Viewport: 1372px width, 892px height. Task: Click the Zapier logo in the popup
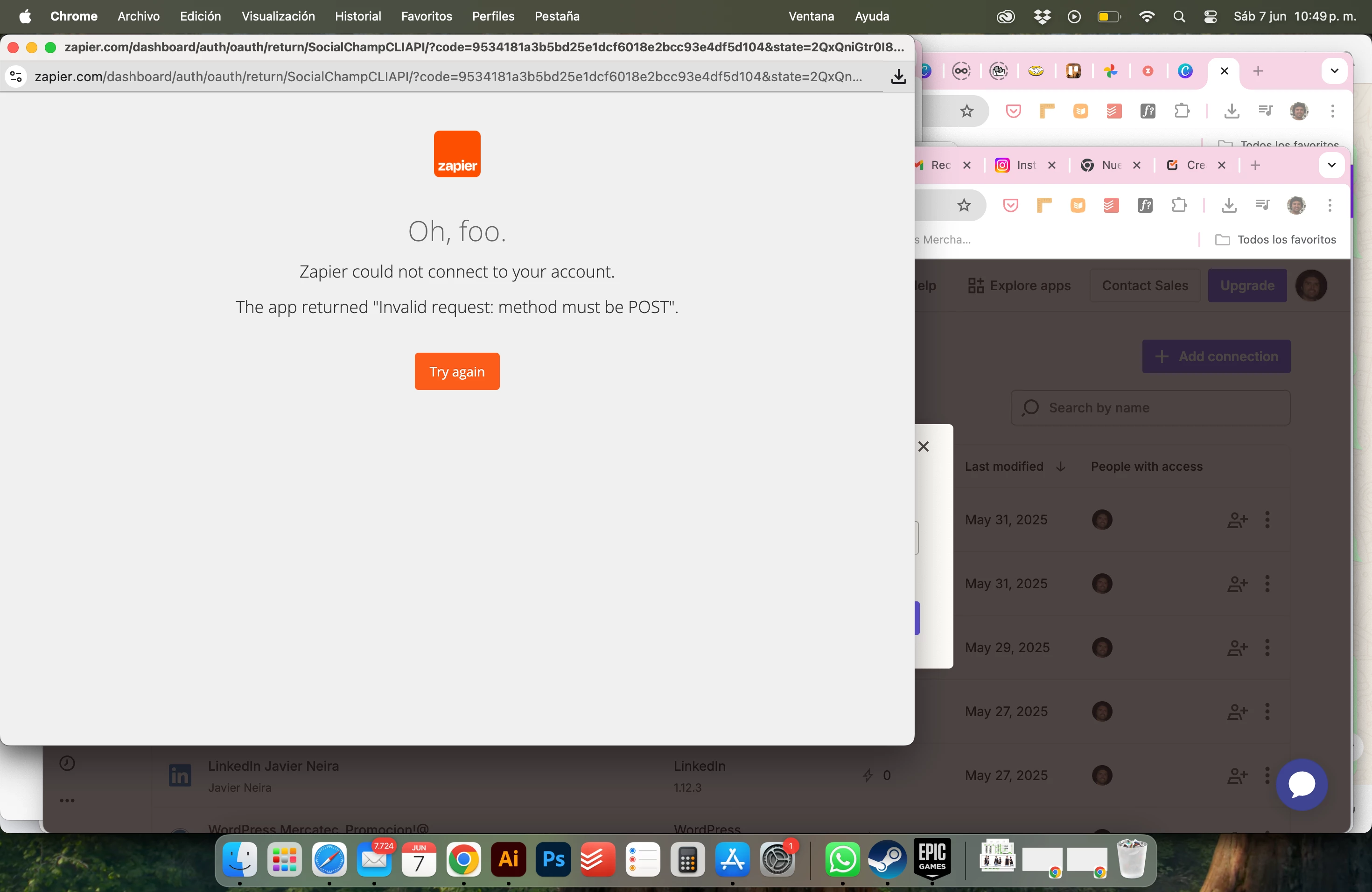(x=456, y=154)
